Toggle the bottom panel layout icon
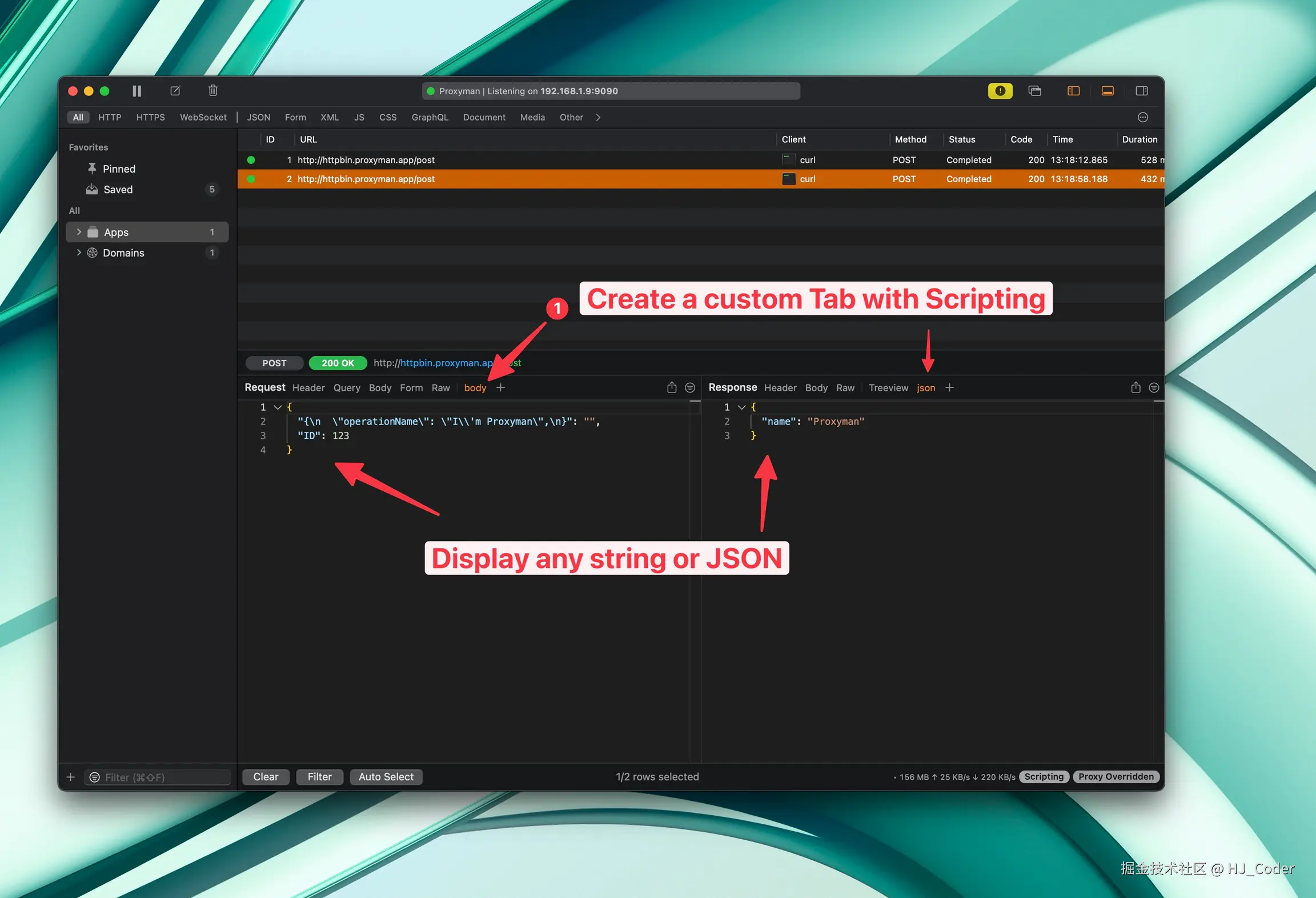This screenshot has width=1316, height=898. point(1107,91)
